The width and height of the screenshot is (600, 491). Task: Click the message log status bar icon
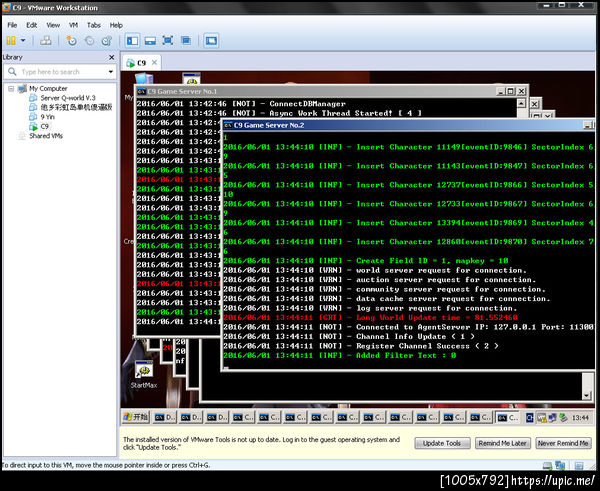[x=579, y=466]
